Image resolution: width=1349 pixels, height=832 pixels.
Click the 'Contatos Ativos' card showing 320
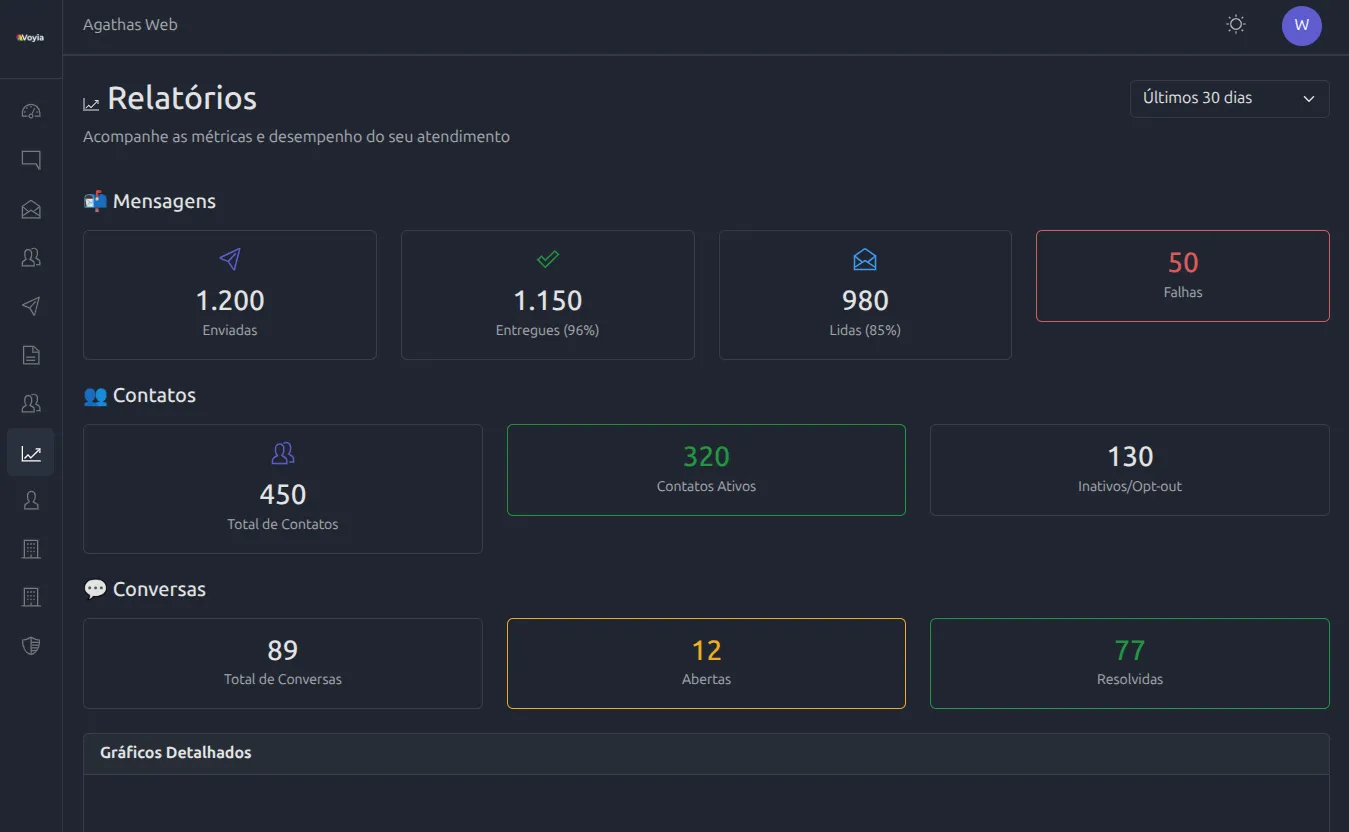point(706,470)
